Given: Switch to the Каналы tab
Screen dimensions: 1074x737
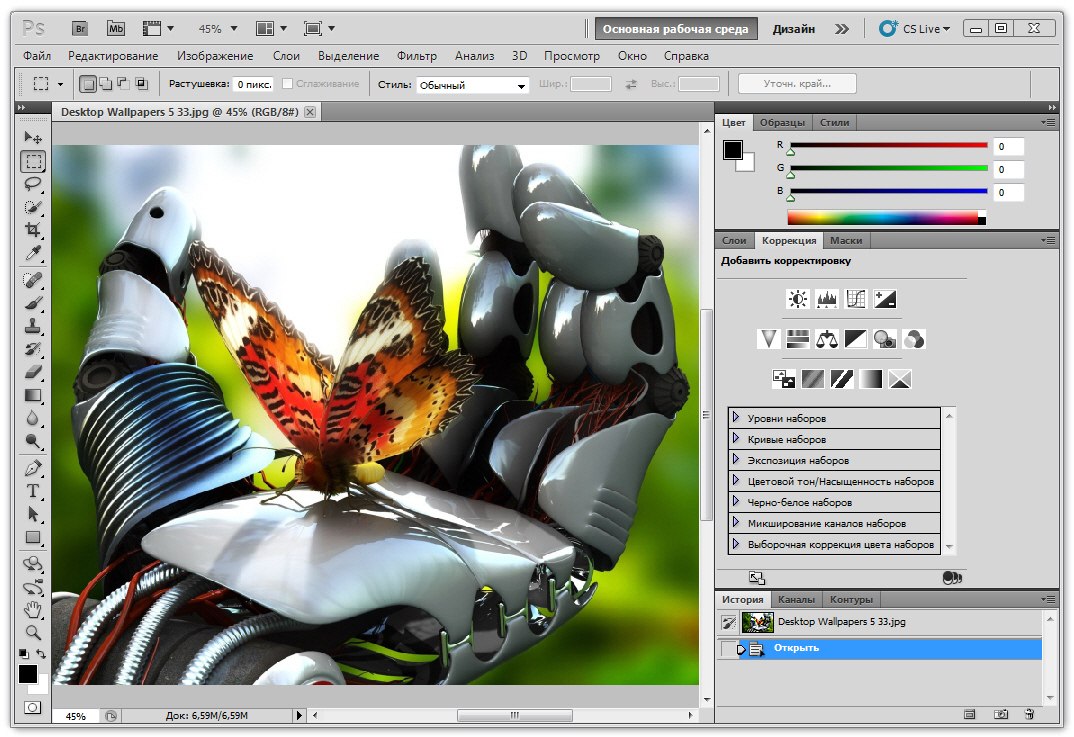Looking at the screenshot, I should pyautogui.click(x=796, y=599).
